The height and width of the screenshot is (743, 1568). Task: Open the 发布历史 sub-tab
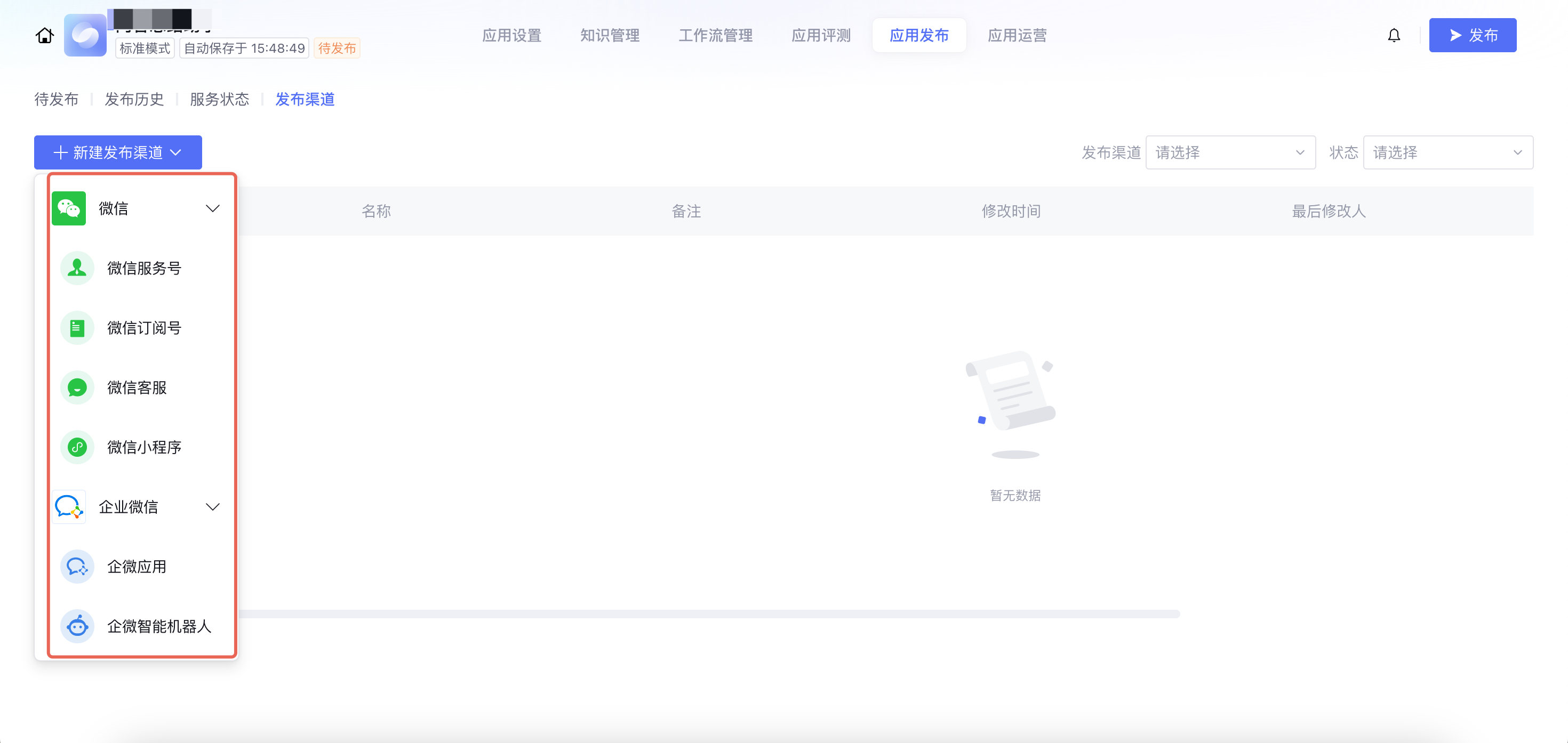(x=134, y=99)
